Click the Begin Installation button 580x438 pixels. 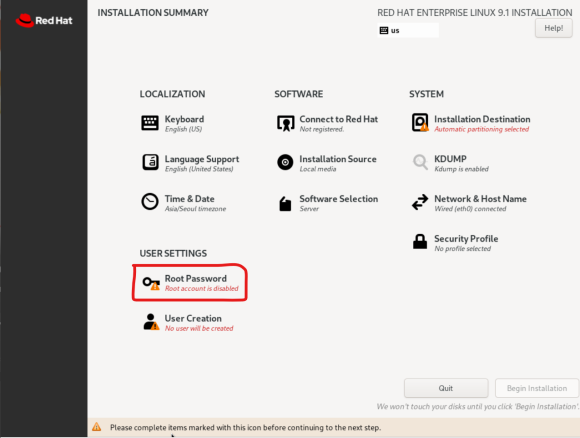click(x=537, y=388)
